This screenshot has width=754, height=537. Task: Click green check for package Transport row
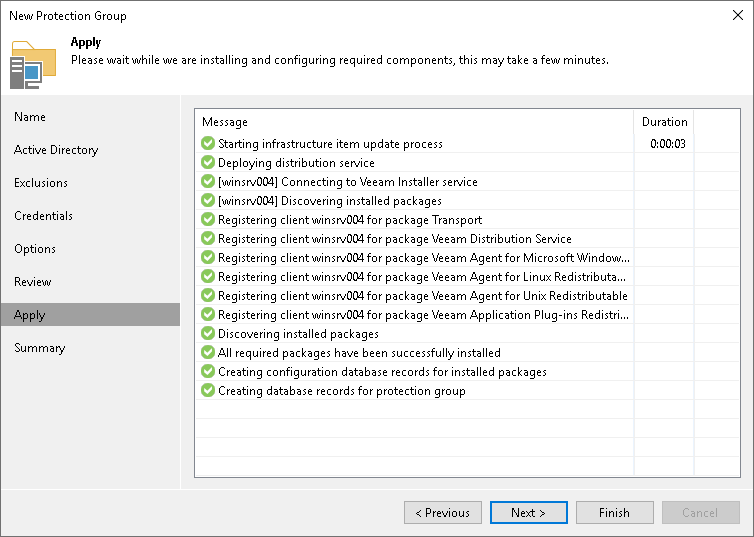click(208, 219)
